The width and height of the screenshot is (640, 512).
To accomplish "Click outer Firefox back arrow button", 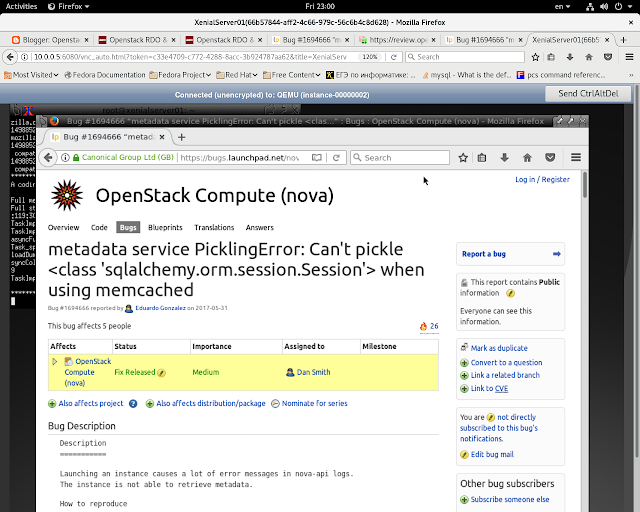I will 11,57.
